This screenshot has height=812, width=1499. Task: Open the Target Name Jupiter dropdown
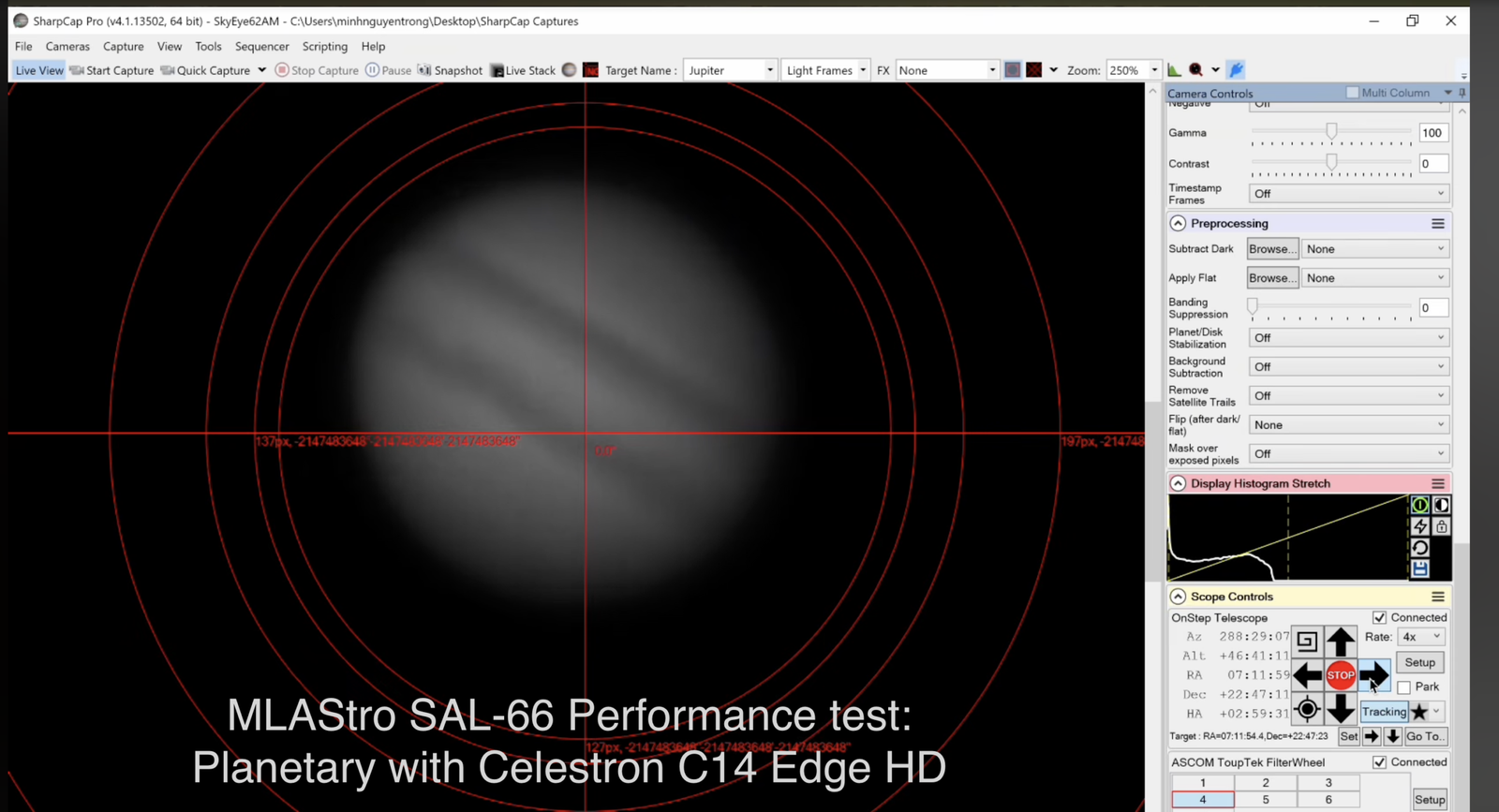click(769, 70)
